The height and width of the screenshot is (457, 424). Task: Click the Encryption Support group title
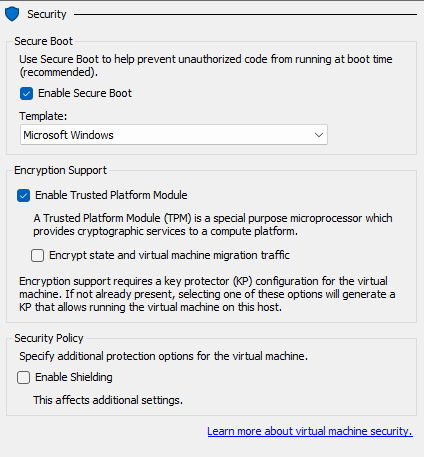60,170
